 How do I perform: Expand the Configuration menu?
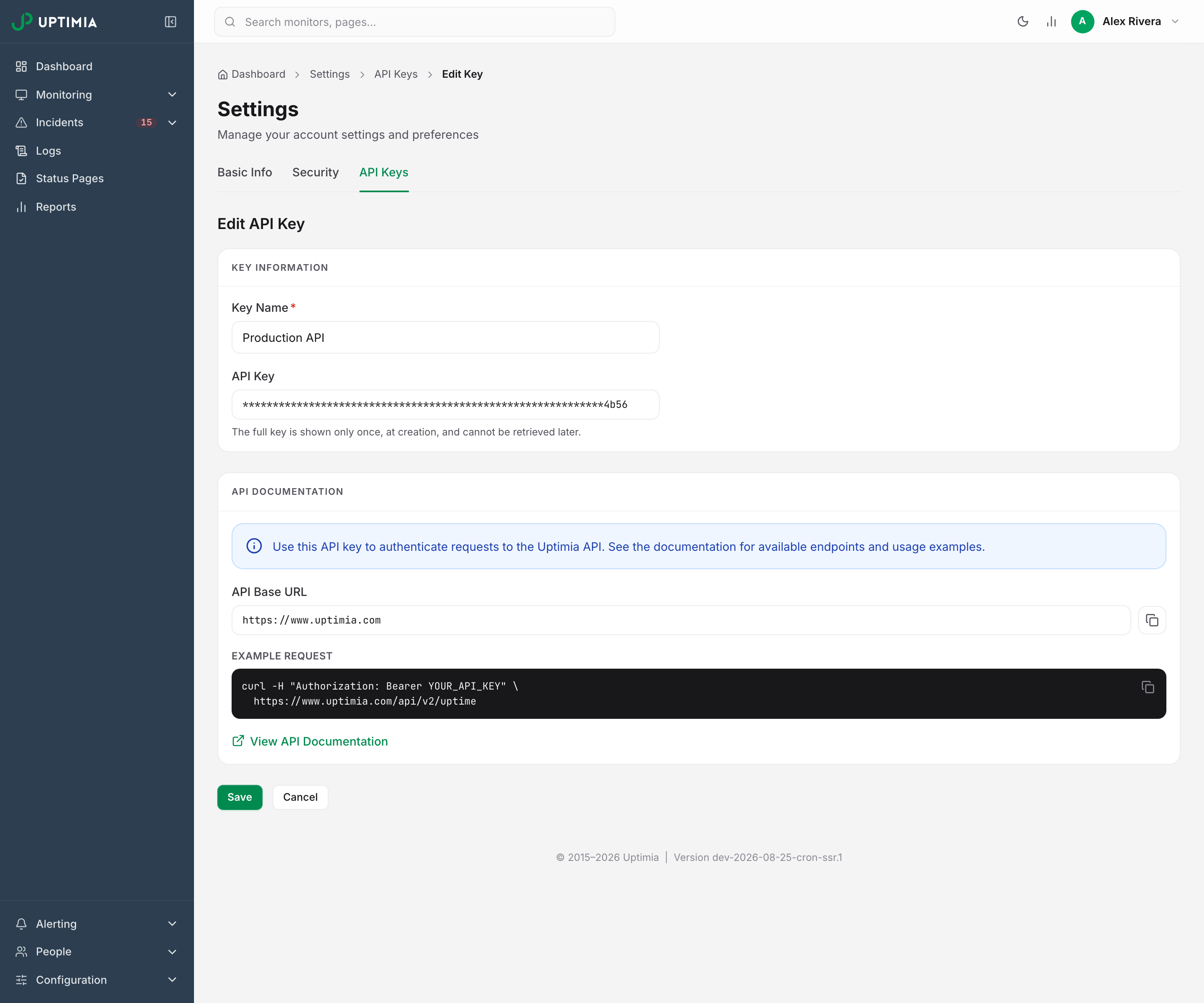tap(97, 980)
